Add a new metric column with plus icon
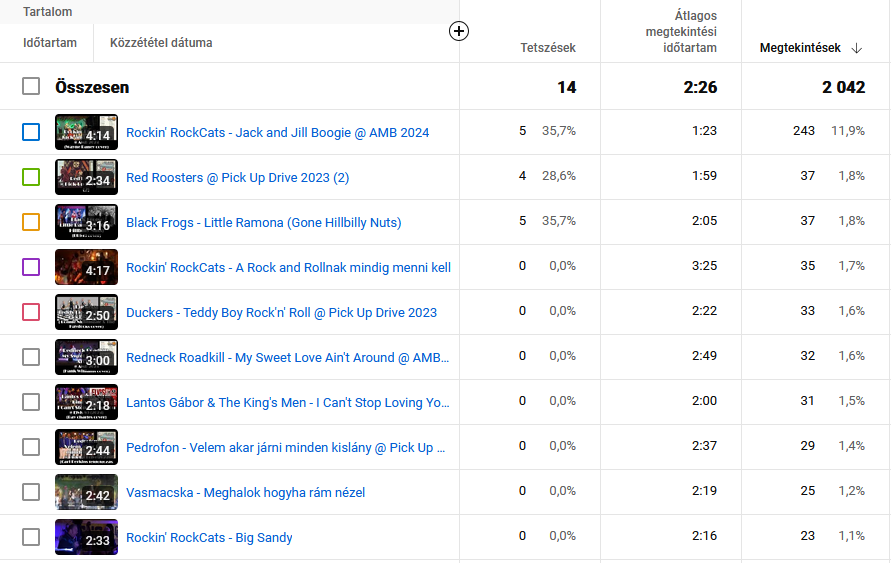The height and width of the screenshot is (563, 891). click(459, 31)
